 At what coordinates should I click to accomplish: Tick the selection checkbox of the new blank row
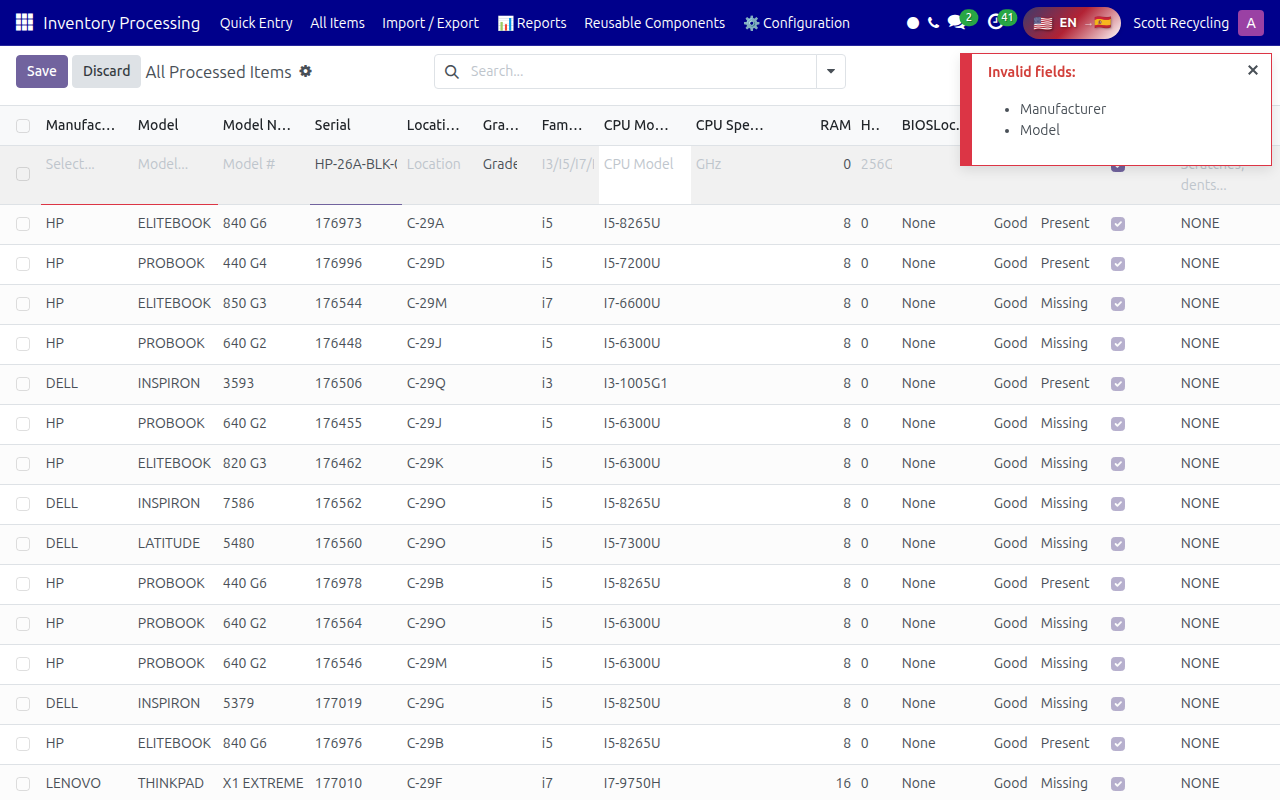click(23, 174)
